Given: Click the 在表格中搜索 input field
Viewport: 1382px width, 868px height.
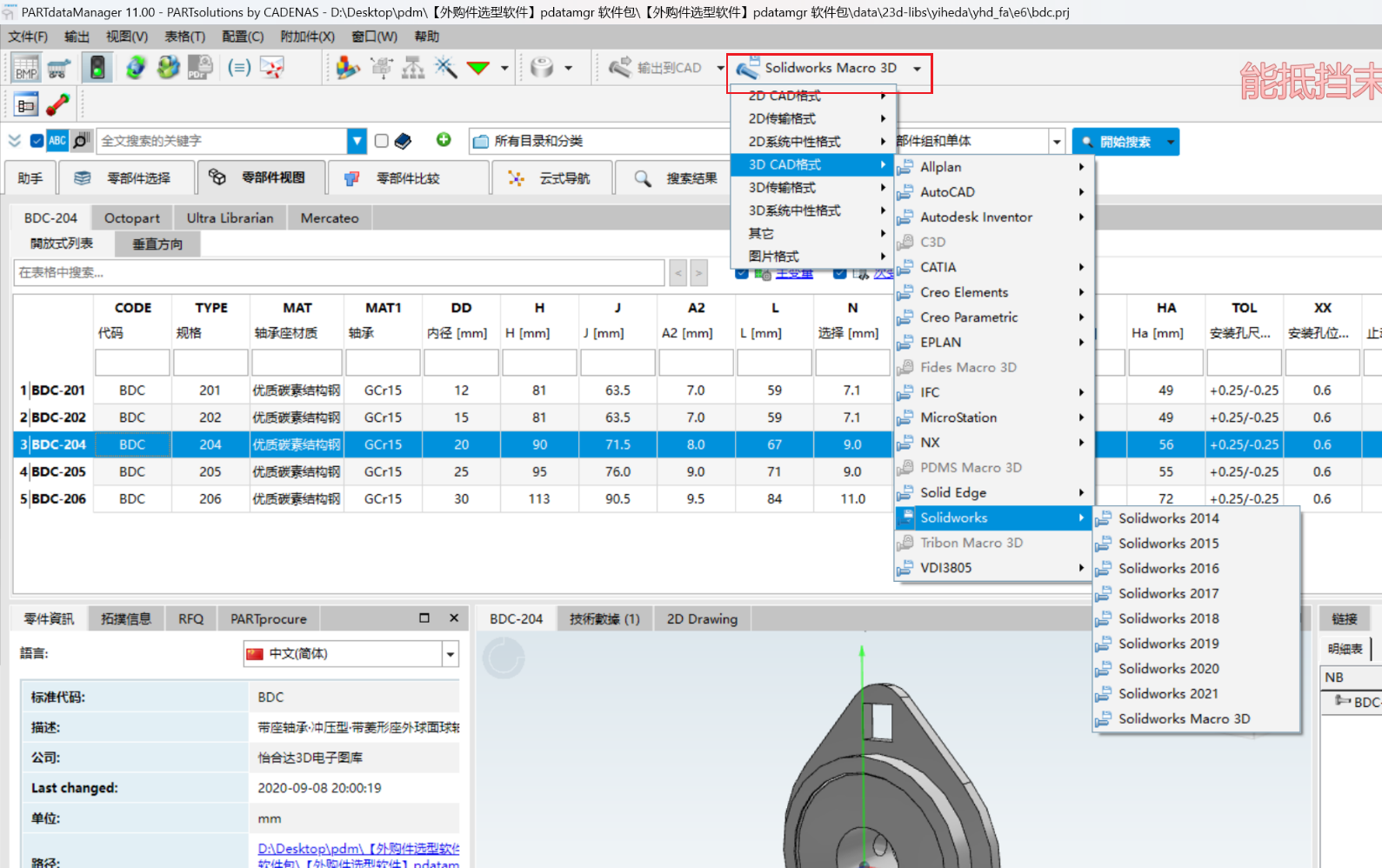Looking at the screenshot, I should (x=339, y=273).
